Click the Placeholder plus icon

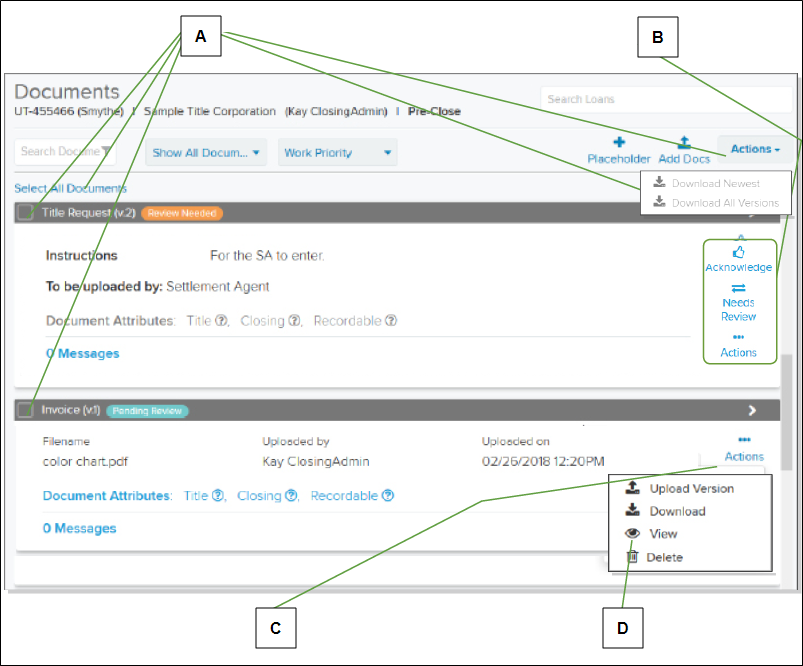(619, 142)
